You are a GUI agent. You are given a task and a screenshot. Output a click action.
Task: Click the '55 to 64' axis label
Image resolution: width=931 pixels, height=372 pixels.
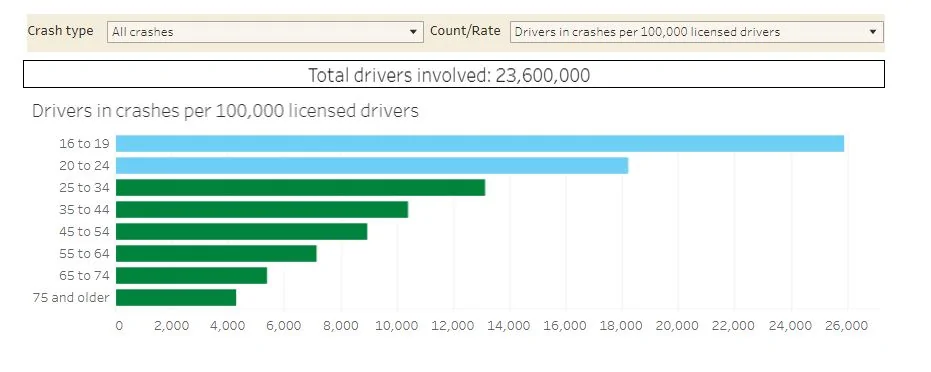(84, 253)
